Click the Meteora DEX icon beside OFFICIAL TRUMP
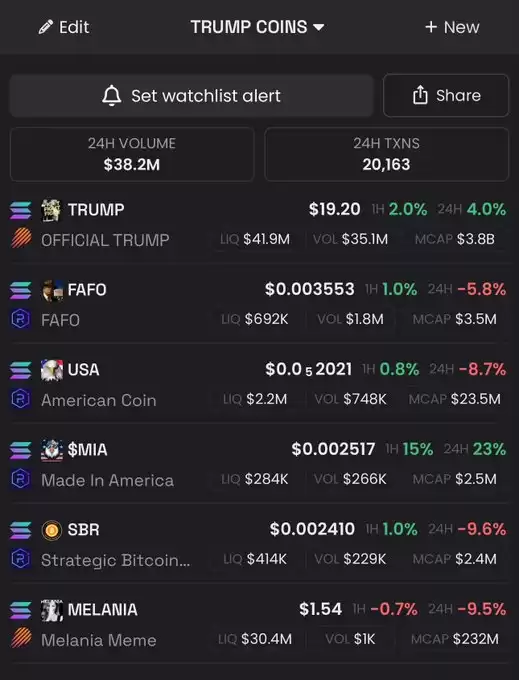The width and height of the screenshot is (519, 680). click(x=21, y=238)
